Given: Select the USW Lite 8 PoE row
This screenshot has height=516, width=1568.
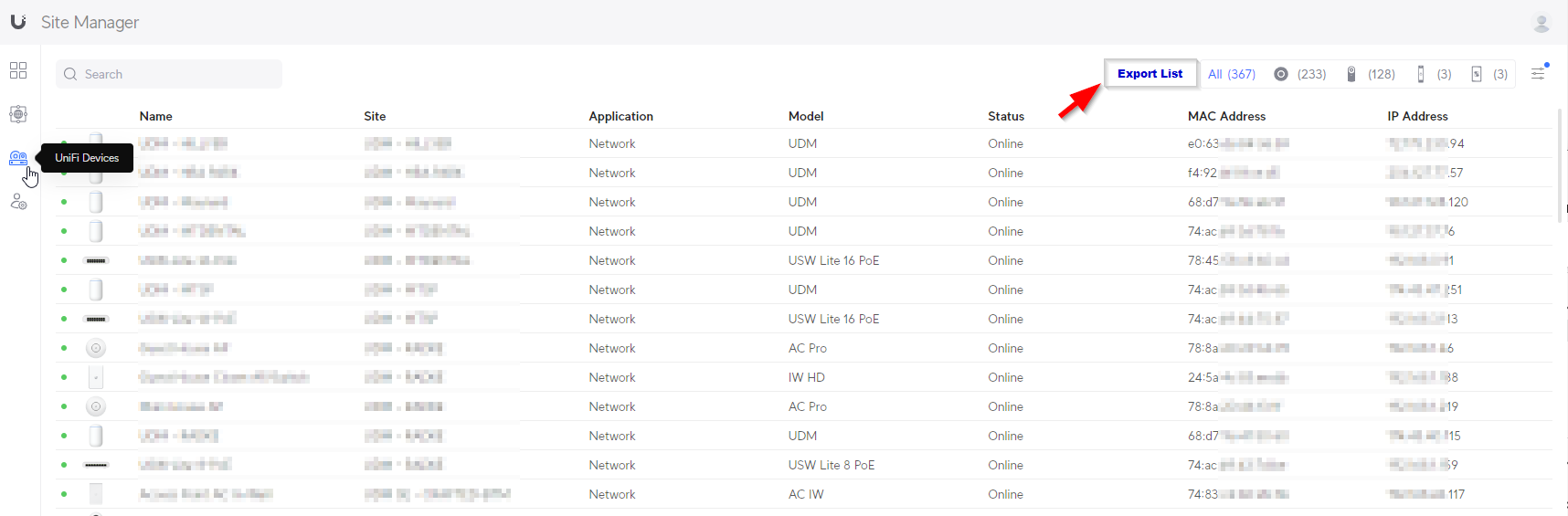Looking at the screenshot, I should pos(831,465).
